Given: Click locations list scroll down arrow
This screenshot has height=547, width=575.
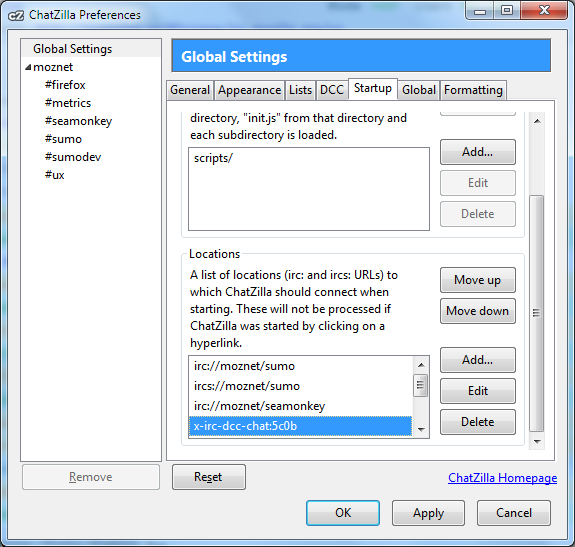Looking at the screenshot, I should pyautogui.click(x=421, y=429).
